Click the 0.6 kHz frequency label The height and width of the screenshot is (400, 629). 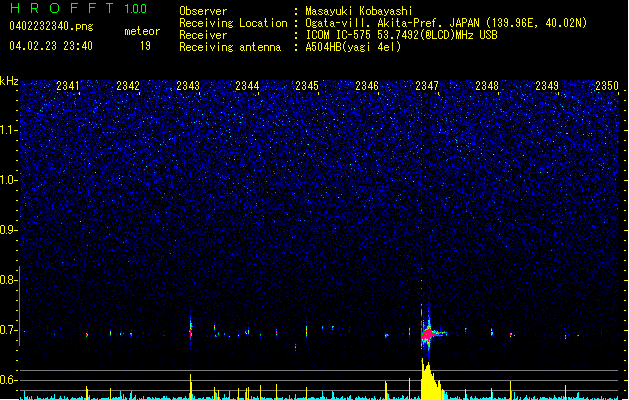point(8,380)
